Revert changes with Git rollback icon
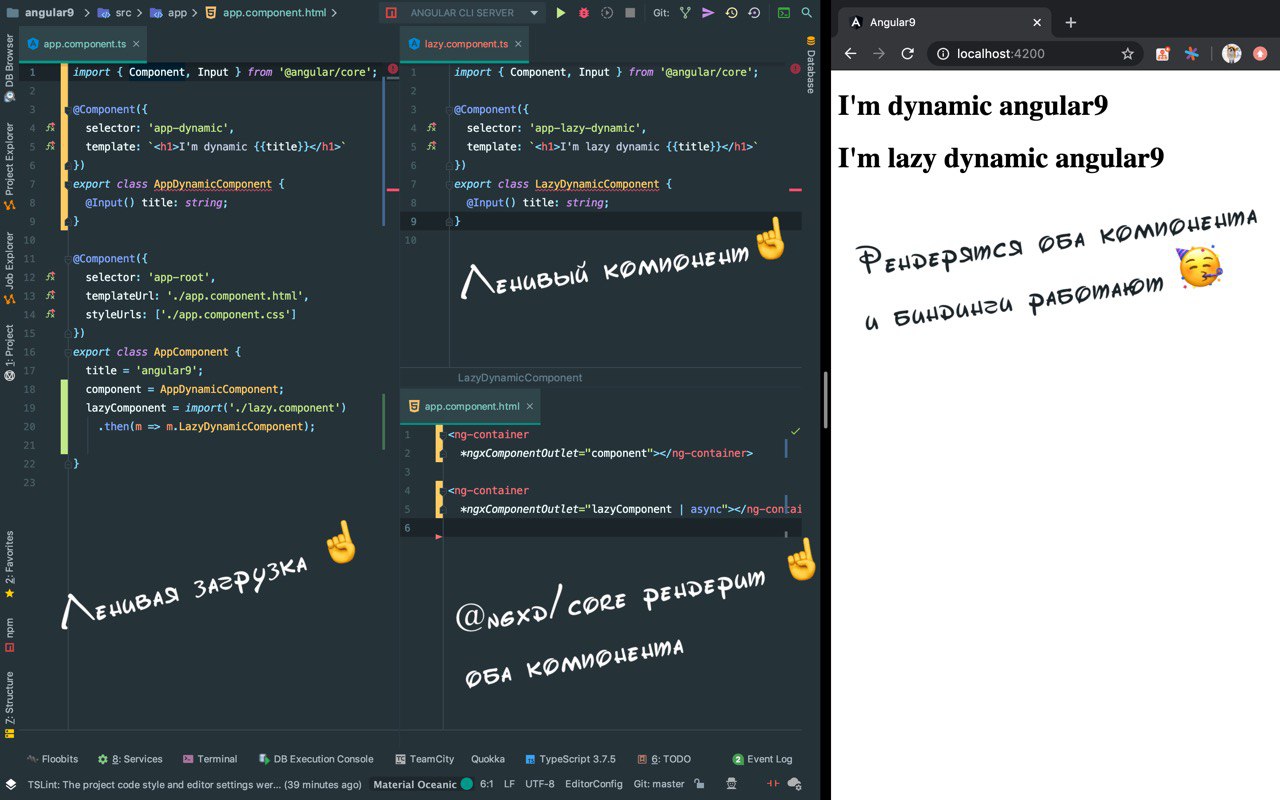 [754, 13]
